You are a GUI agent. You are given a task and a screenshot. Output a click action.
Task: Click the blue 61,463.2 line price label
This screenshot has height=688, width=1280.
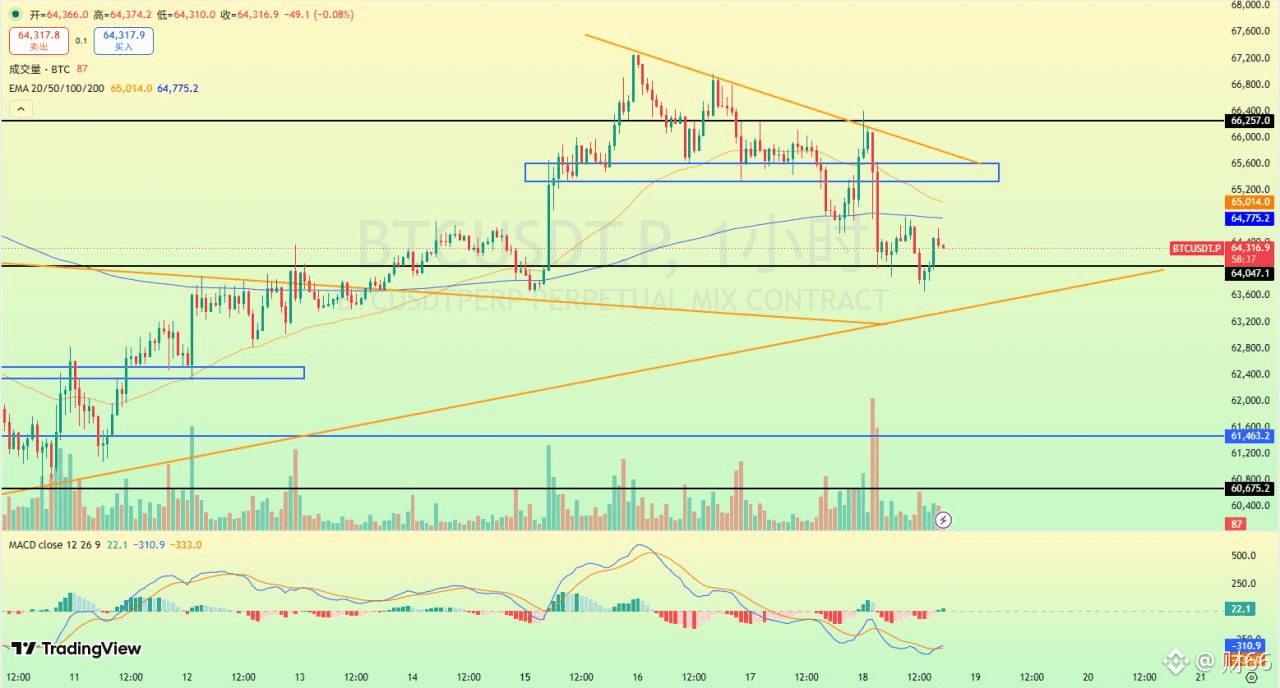(x=1250, y=436)
